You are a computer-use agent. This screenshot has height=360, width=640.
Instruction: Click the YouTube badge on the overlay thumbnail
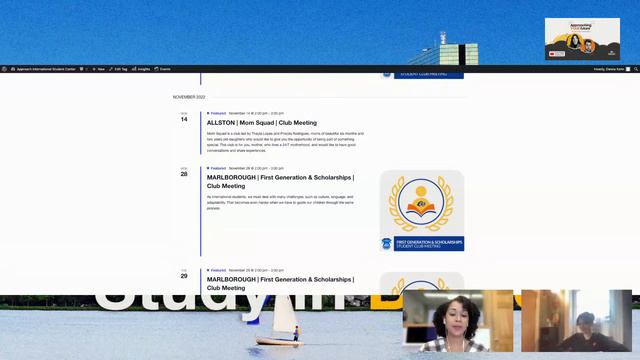point(557,53)
